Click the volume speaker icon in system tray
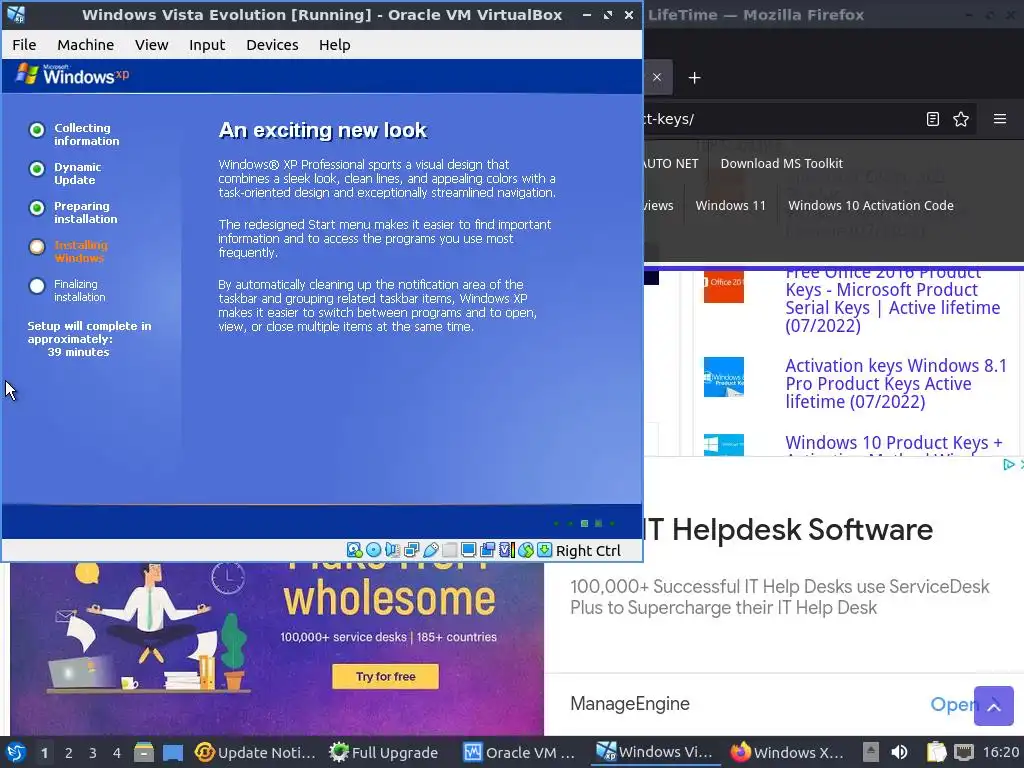This screenshot has width=1024, height=768. pyautogui.click(x=899, y=752)
